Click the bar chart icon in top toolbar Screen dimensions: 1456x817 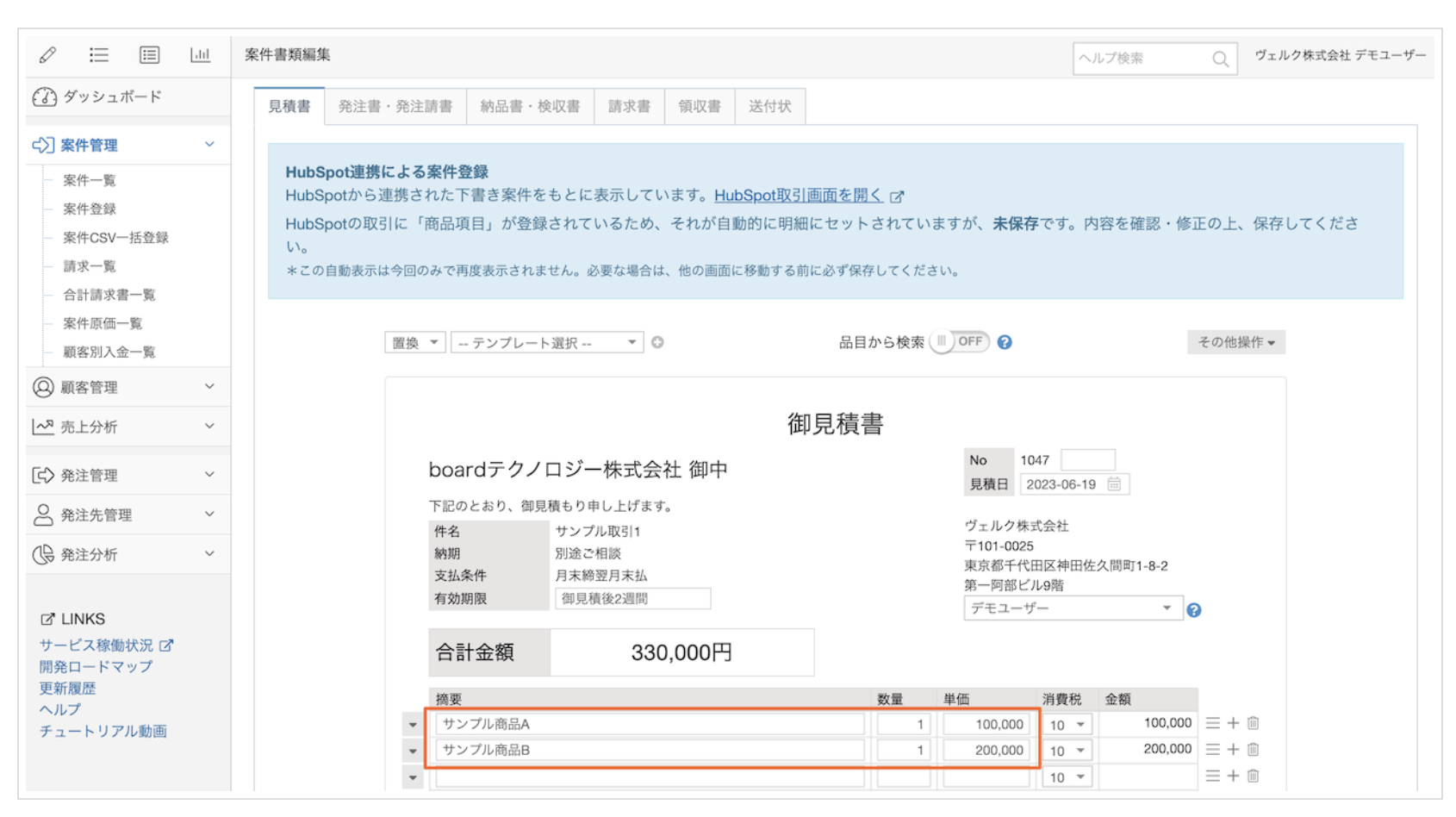pos(200,55)
